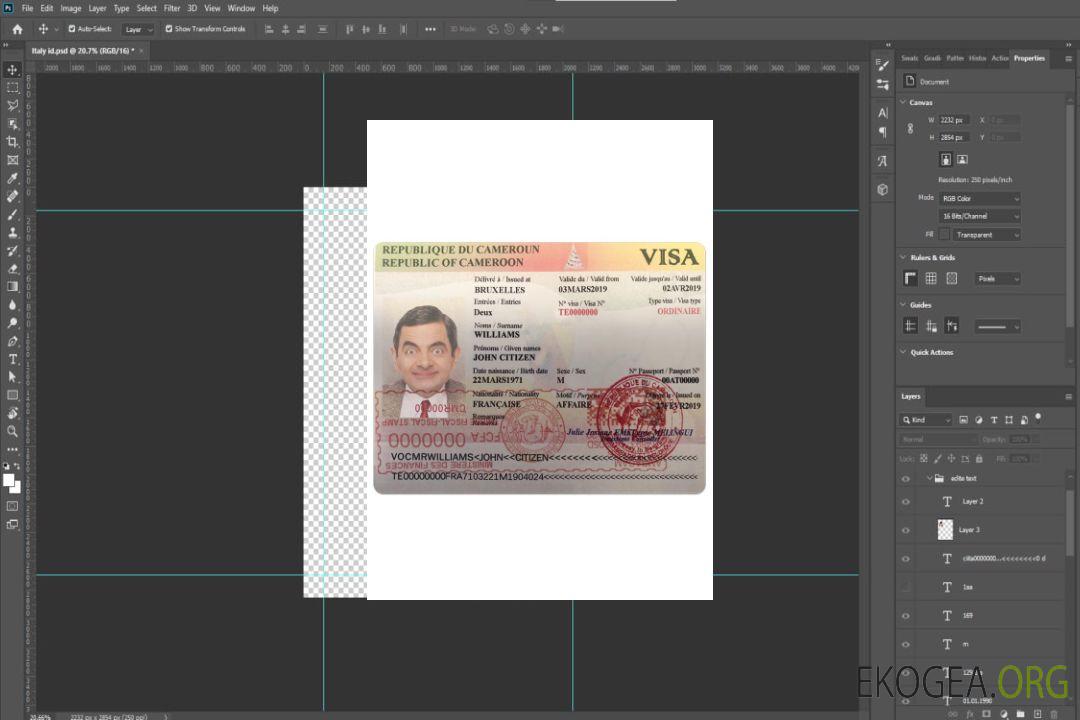Open the File menu
Viewport: 1080px width, 720px height.
click(28, 8)
